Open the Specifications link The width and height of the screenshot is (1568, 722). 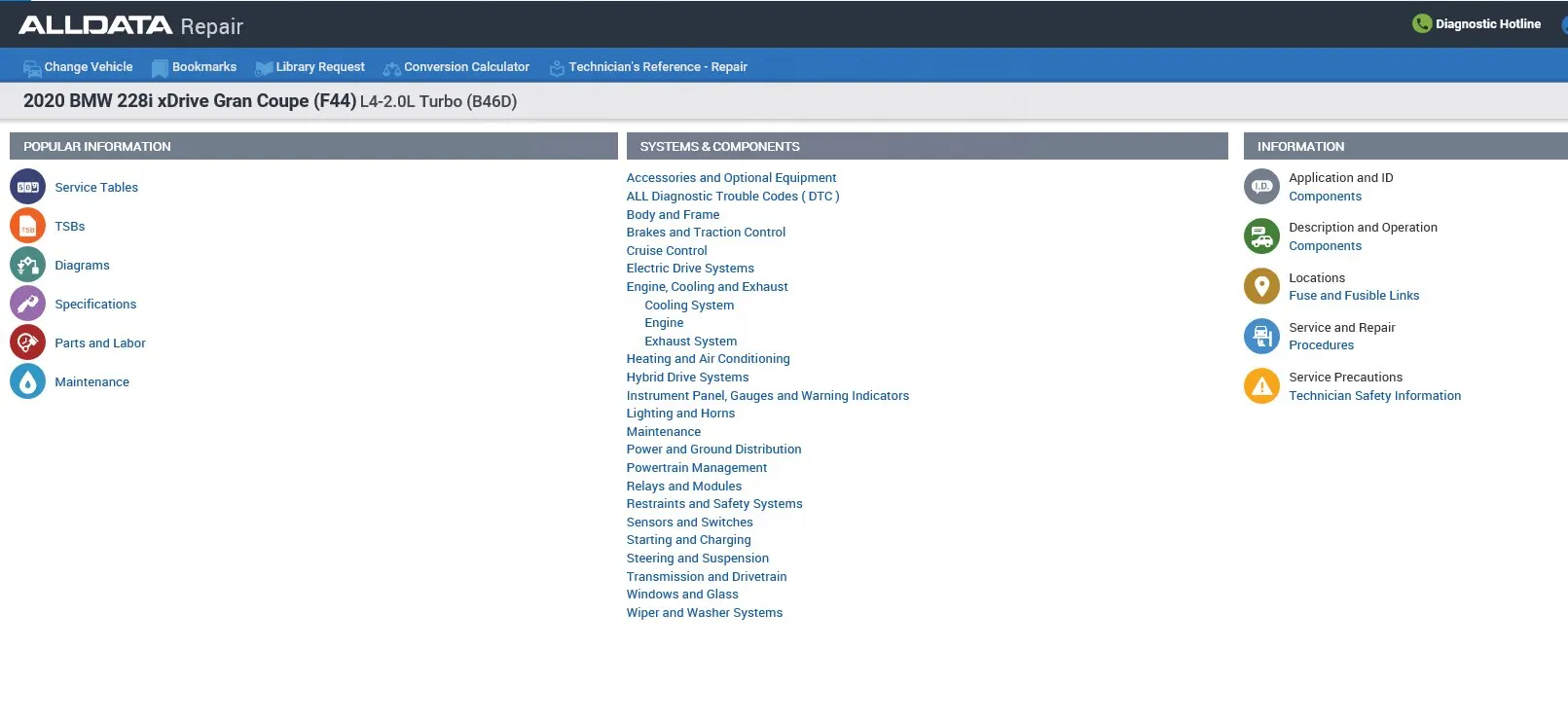point(95,304)
